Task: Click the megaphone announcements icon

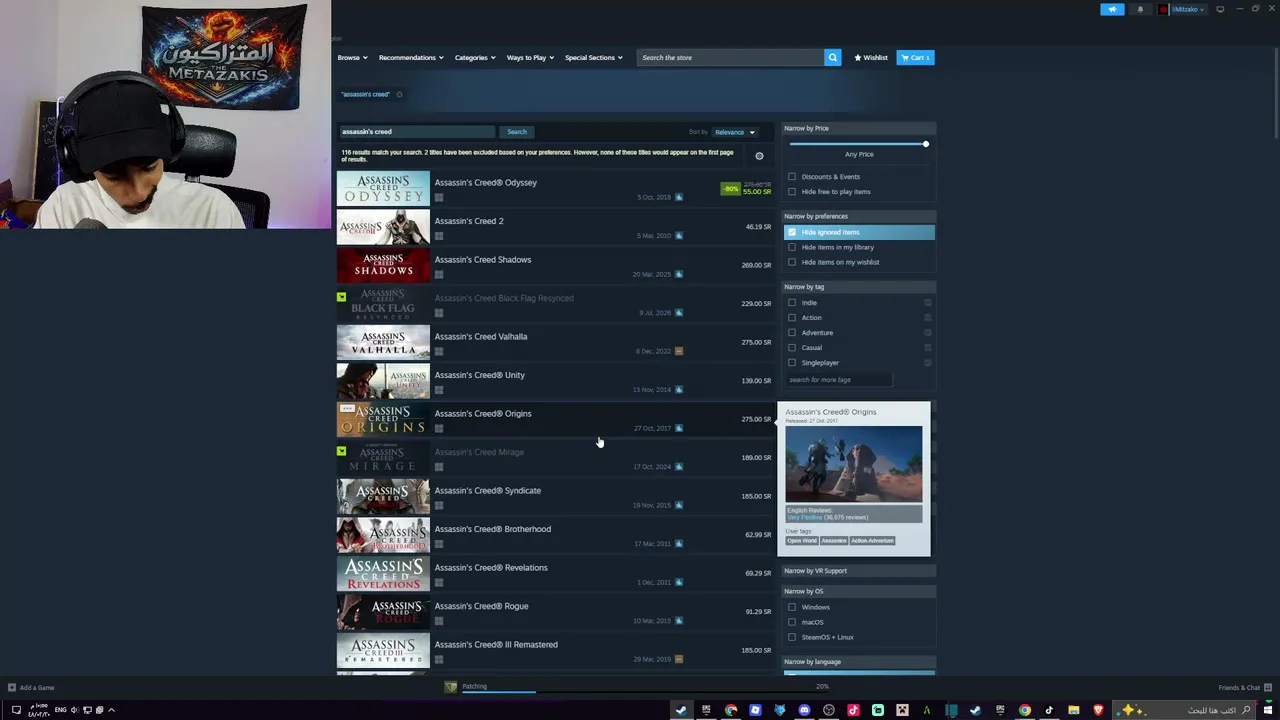Action: tap(1112, 9)
